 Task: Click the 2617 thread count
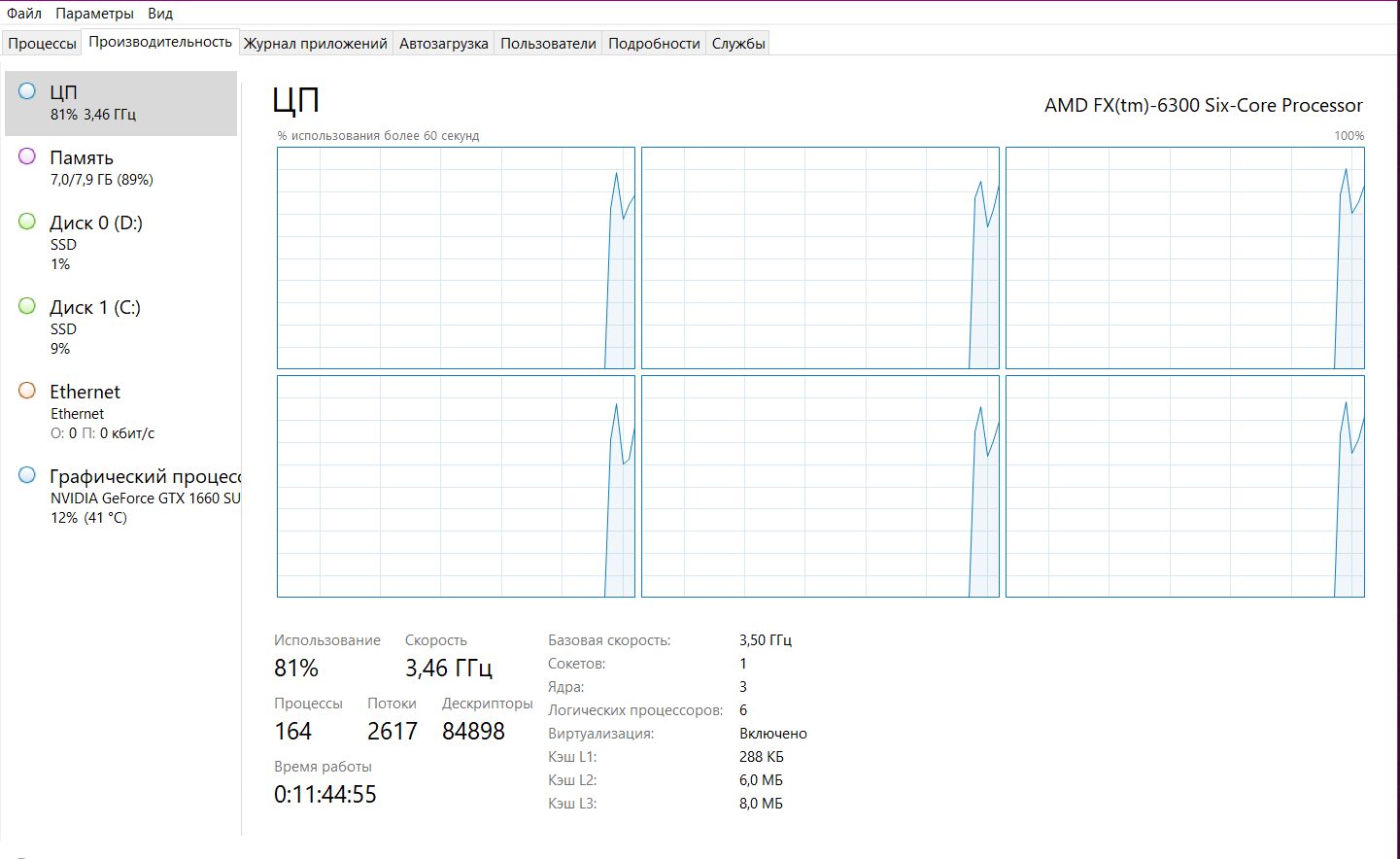click(393, 731)
